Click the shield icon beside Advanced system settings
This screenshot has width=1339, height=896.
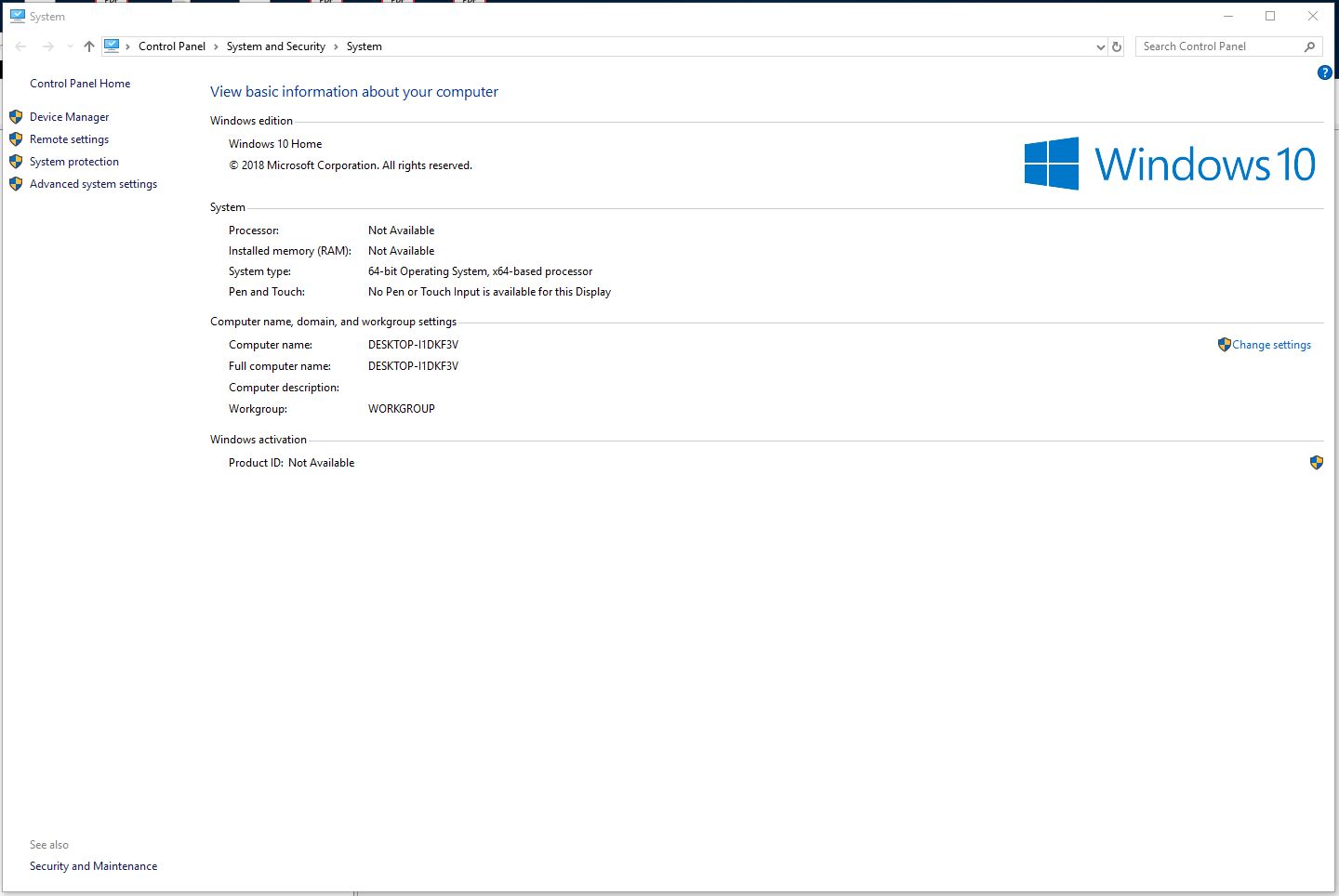(16, 184)
